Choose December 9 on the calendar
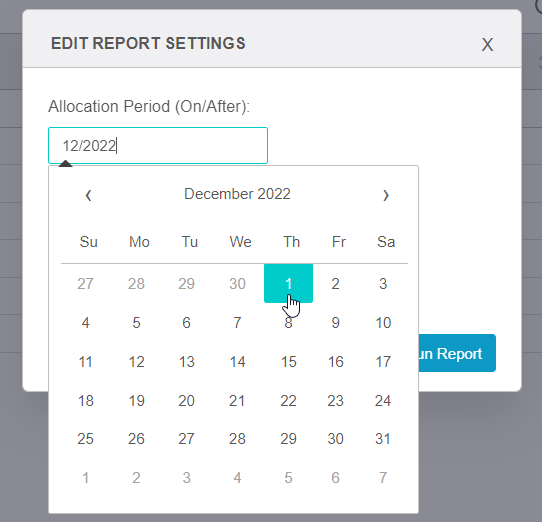The height and width of the screenshot is (522, 542). [x=335, y=323]
